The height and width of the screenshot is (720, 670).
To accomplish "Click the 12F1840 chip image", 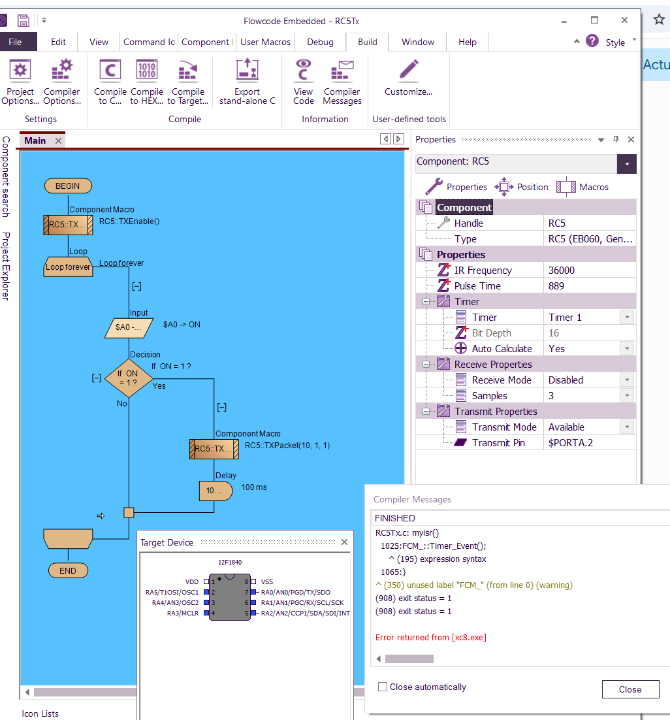I will pos(230,597).
